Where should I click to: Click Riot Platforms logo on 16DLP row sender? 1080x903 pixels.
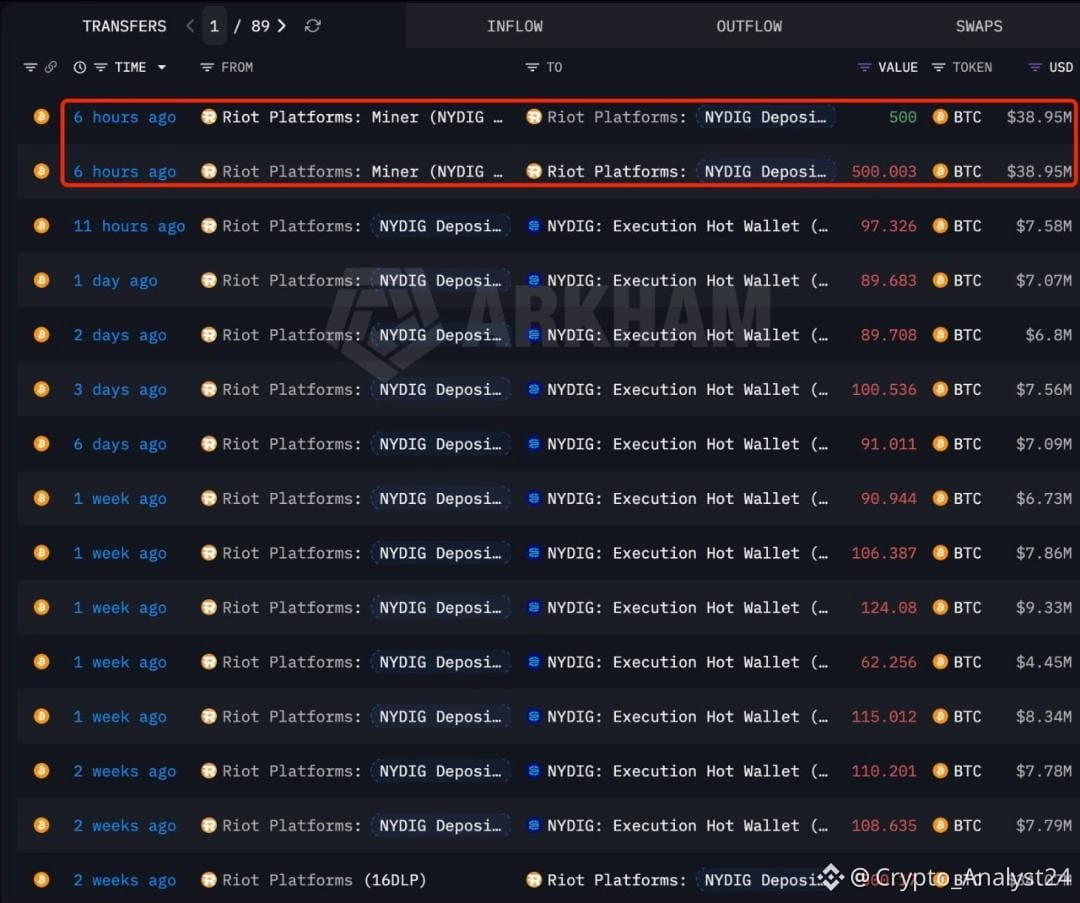[209, 880]
